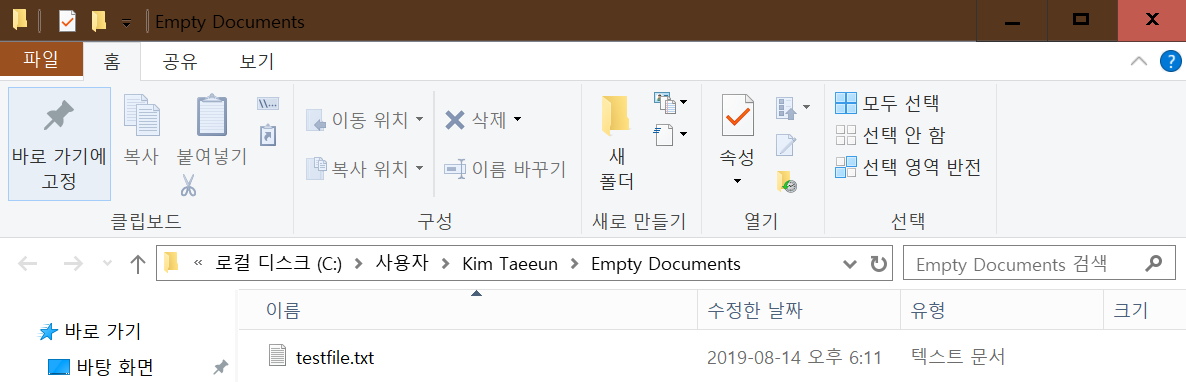Click the Quick Access toolbar properties icon
The width and height of the screenshot is (1186, 382).
click(67, 21)
